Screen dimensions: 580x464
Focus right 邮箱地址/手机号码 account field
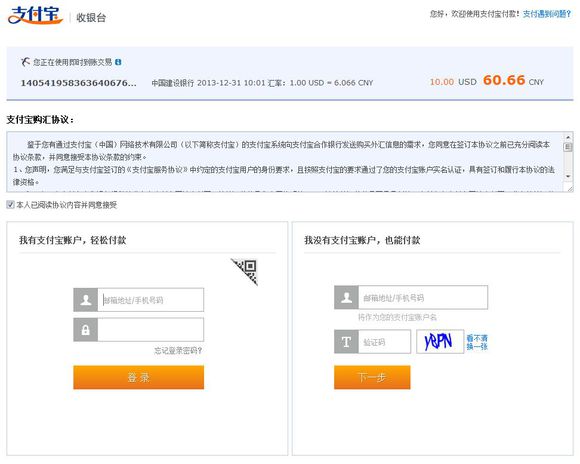tap(423, 297)
